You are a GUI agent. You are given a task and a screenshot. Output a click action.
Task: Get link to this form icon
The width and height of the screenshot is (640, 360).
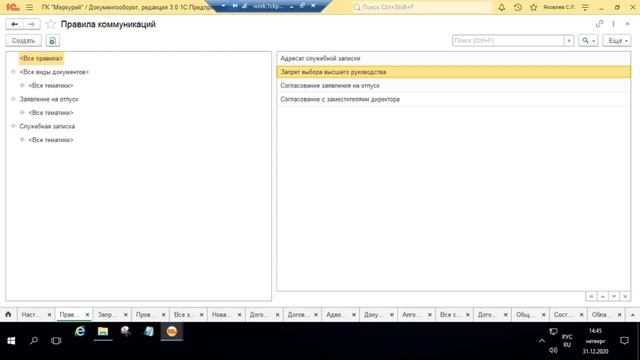599,24
